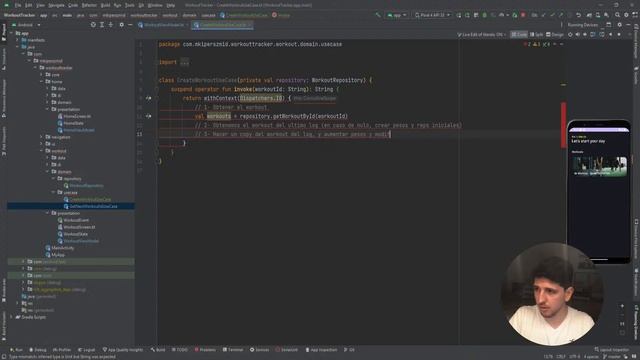
Task: Open the App Inspection tool window
Action: point(321,350)
